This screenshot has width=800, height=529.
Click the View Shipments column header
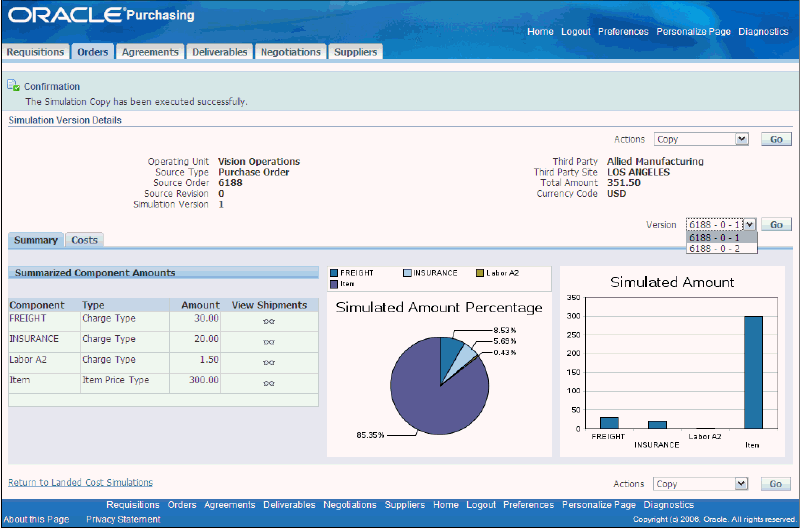pos(269,305)
